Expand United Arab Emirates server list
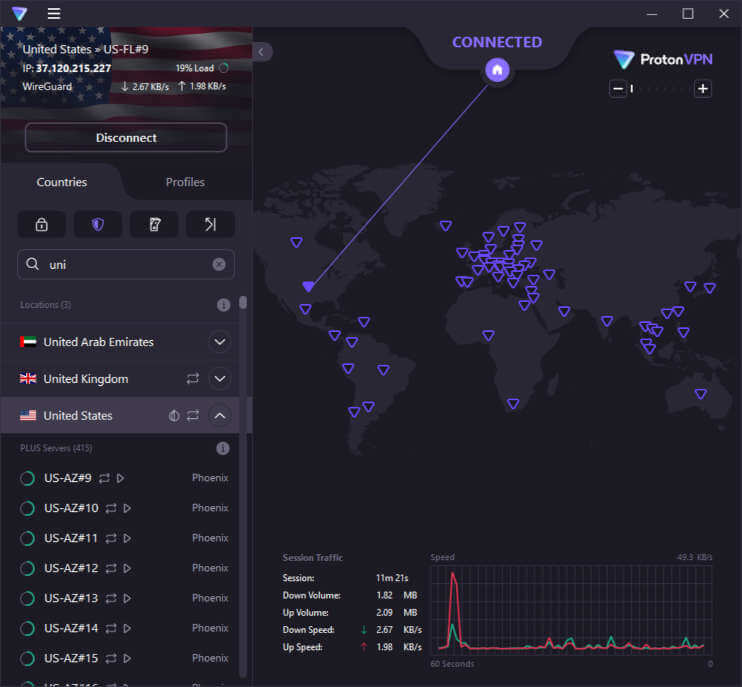Viewport: 742px width, 687px height. (220, 342)
